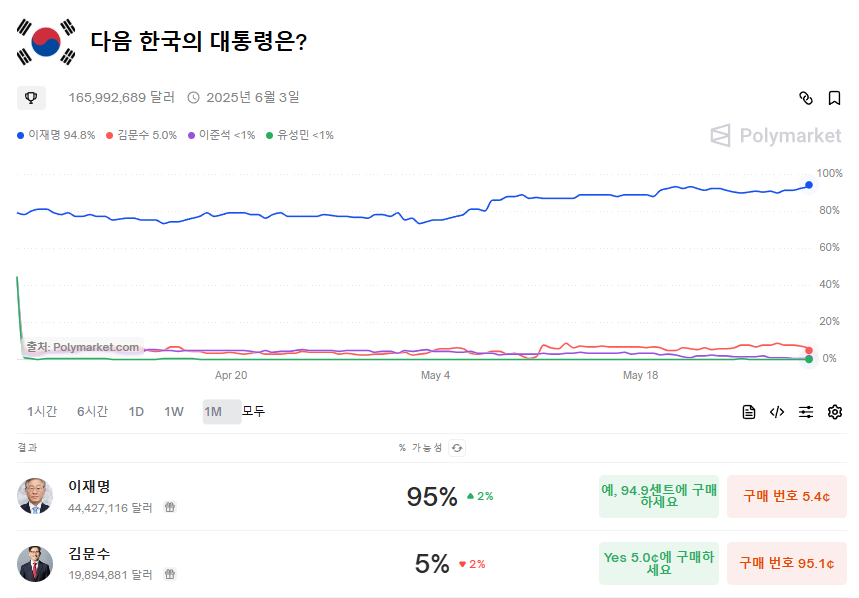Click the 이재명 blue legend dot
The height and width of the screenshot is (598, 859).
(21, 135)
